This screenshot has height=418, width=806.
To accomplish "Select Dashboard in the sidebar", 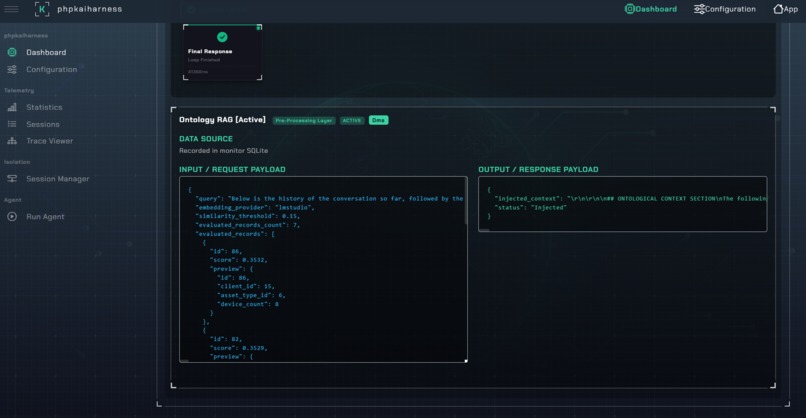I will point(46,52).
